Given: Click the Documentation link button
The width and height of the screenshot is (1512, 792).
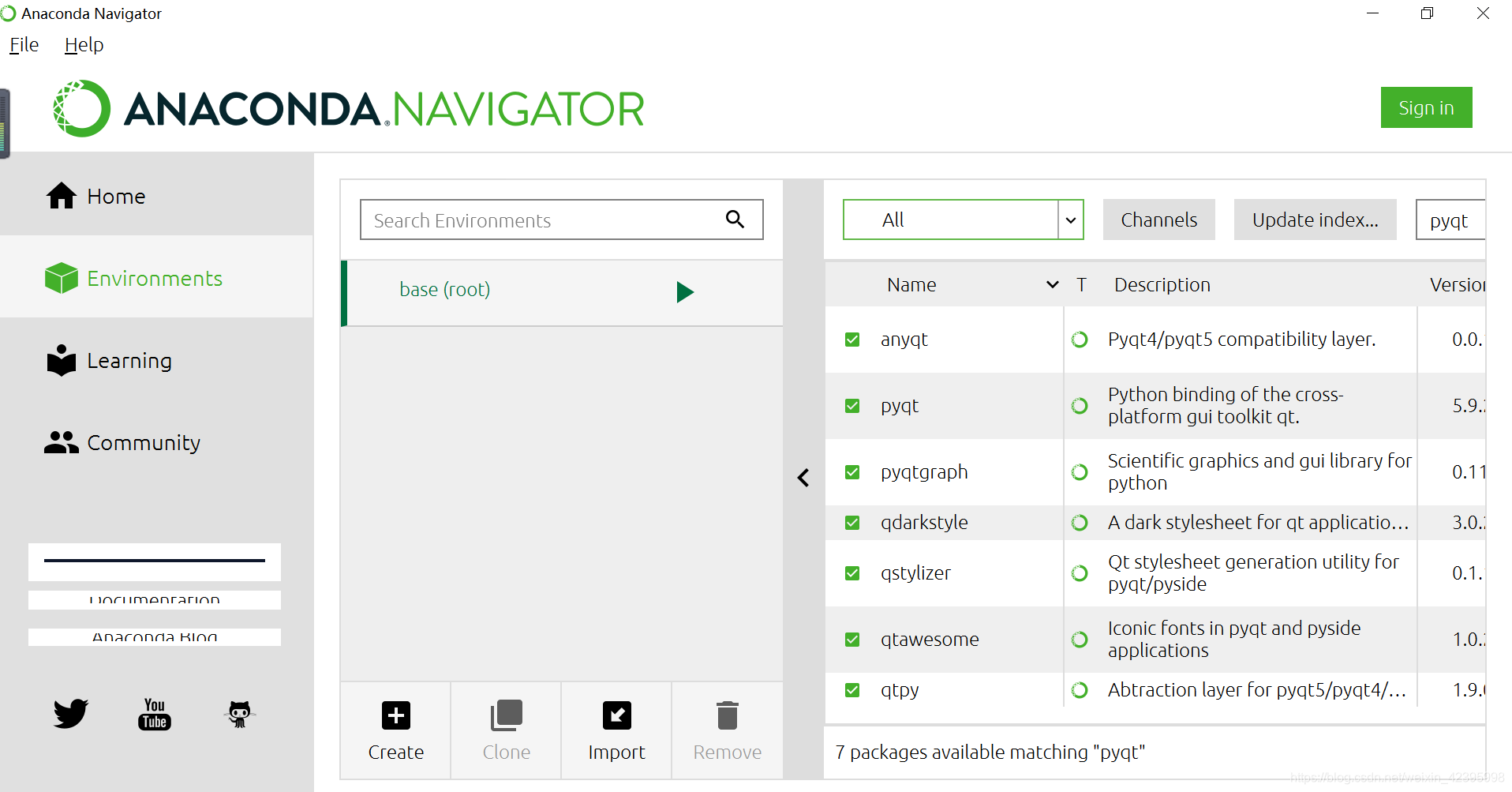Looking at the screenshot, I should point(155,600).
